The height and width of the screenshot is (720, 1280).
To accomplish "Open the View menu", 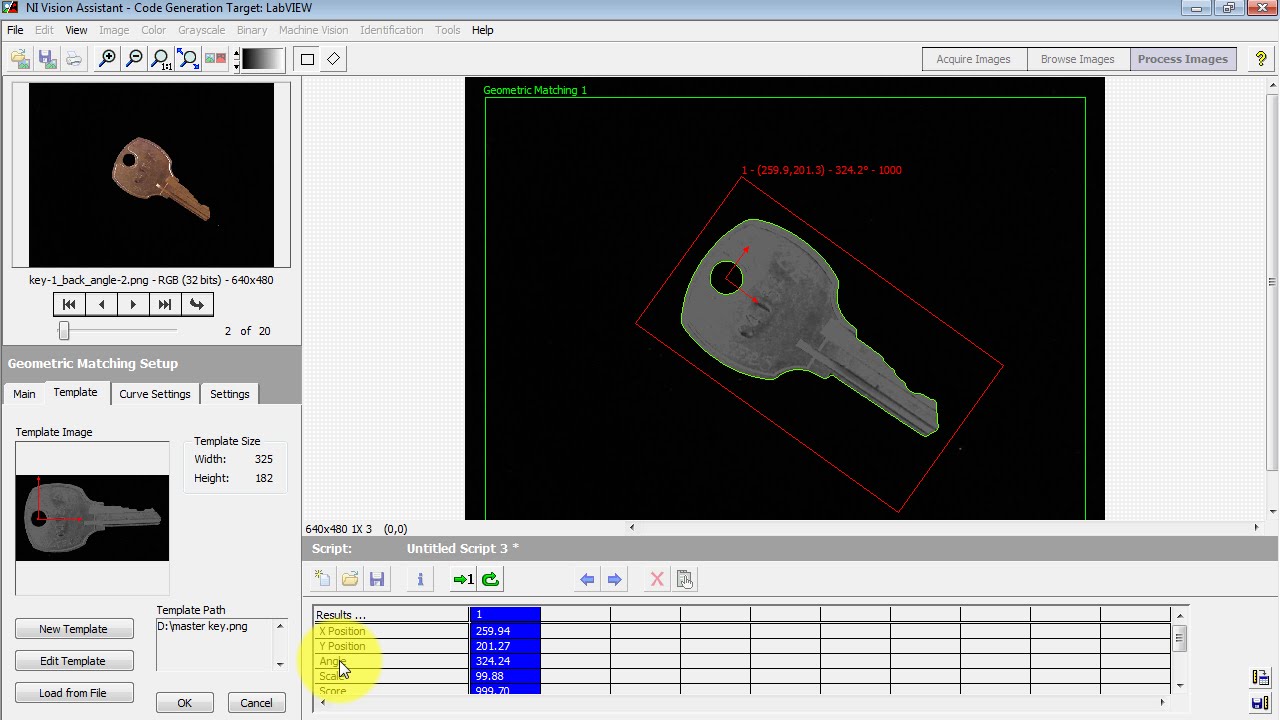I will pyautogui.click(x=76, y=30).
